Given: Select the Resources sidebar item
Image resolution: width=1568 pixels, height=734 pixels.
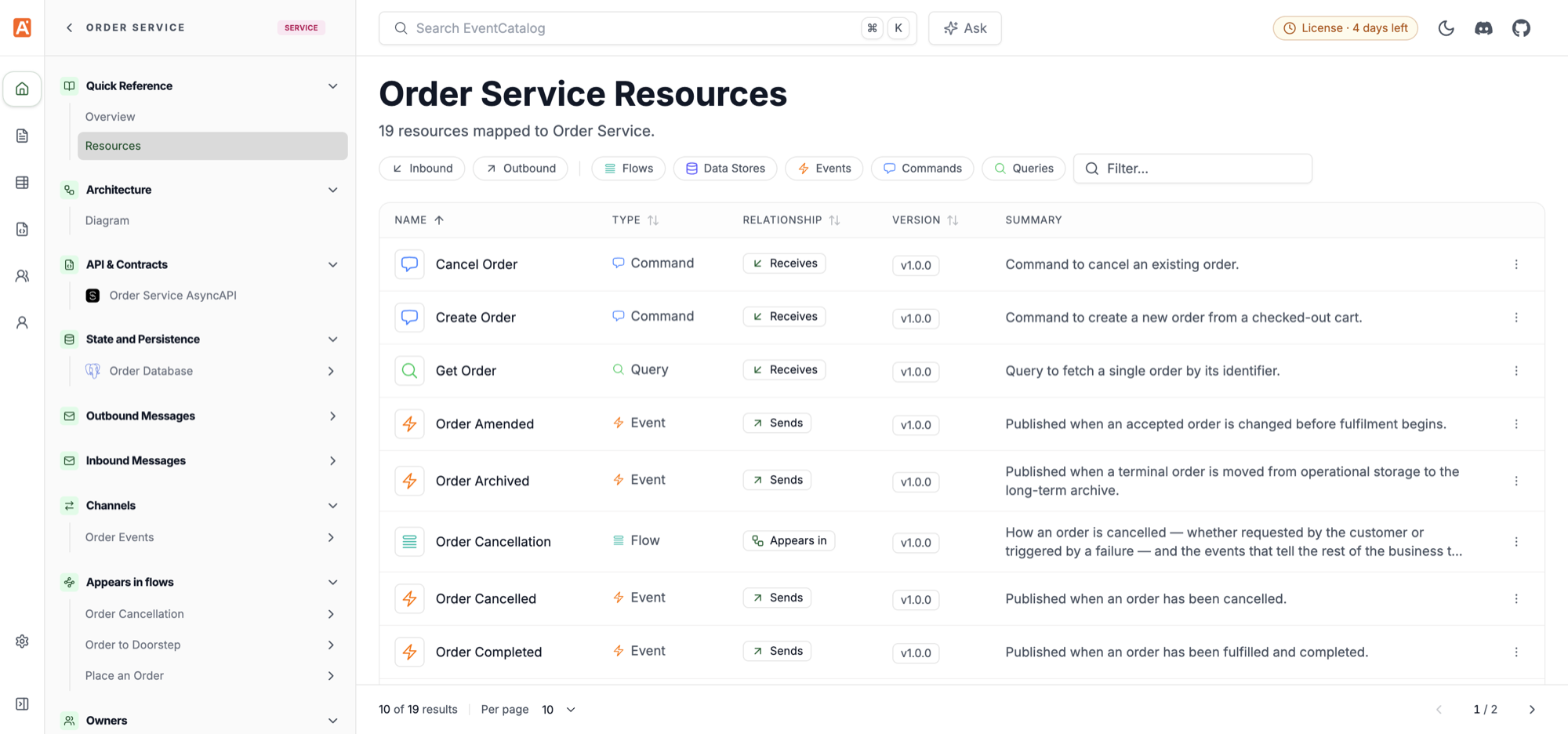Looking at the screenshot, I should (212, 146).
